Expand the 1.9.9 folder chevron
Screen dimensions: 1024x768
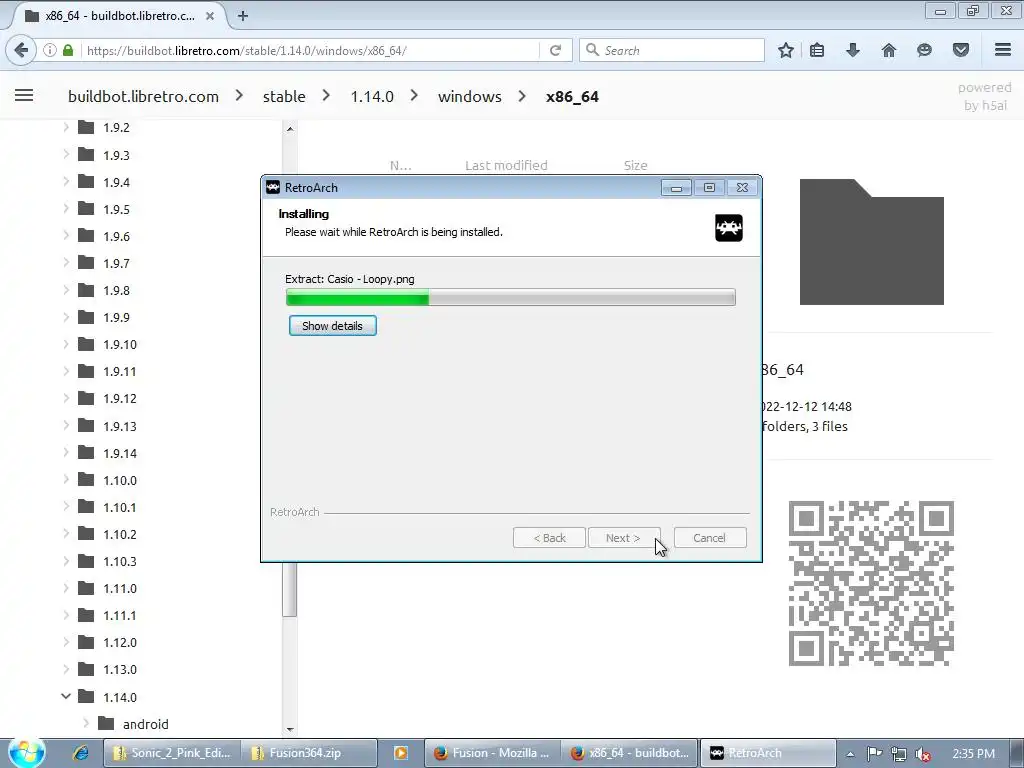[66, 317]
